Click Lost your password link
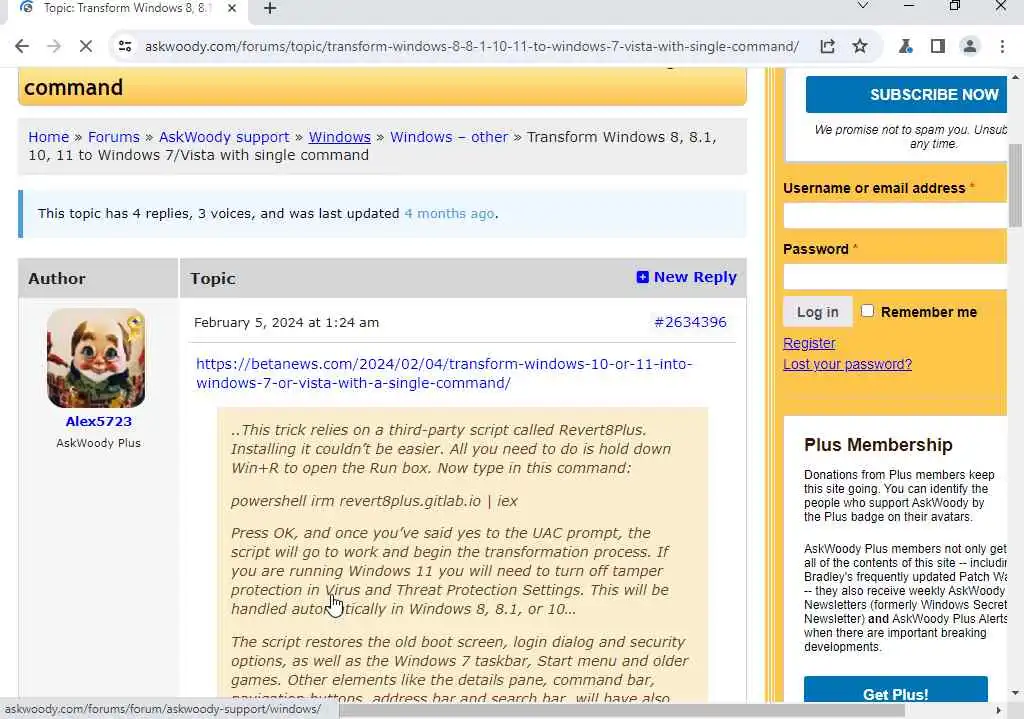Image resolution: width=1024 pixels, height=719 pixels. click(847, 364)
